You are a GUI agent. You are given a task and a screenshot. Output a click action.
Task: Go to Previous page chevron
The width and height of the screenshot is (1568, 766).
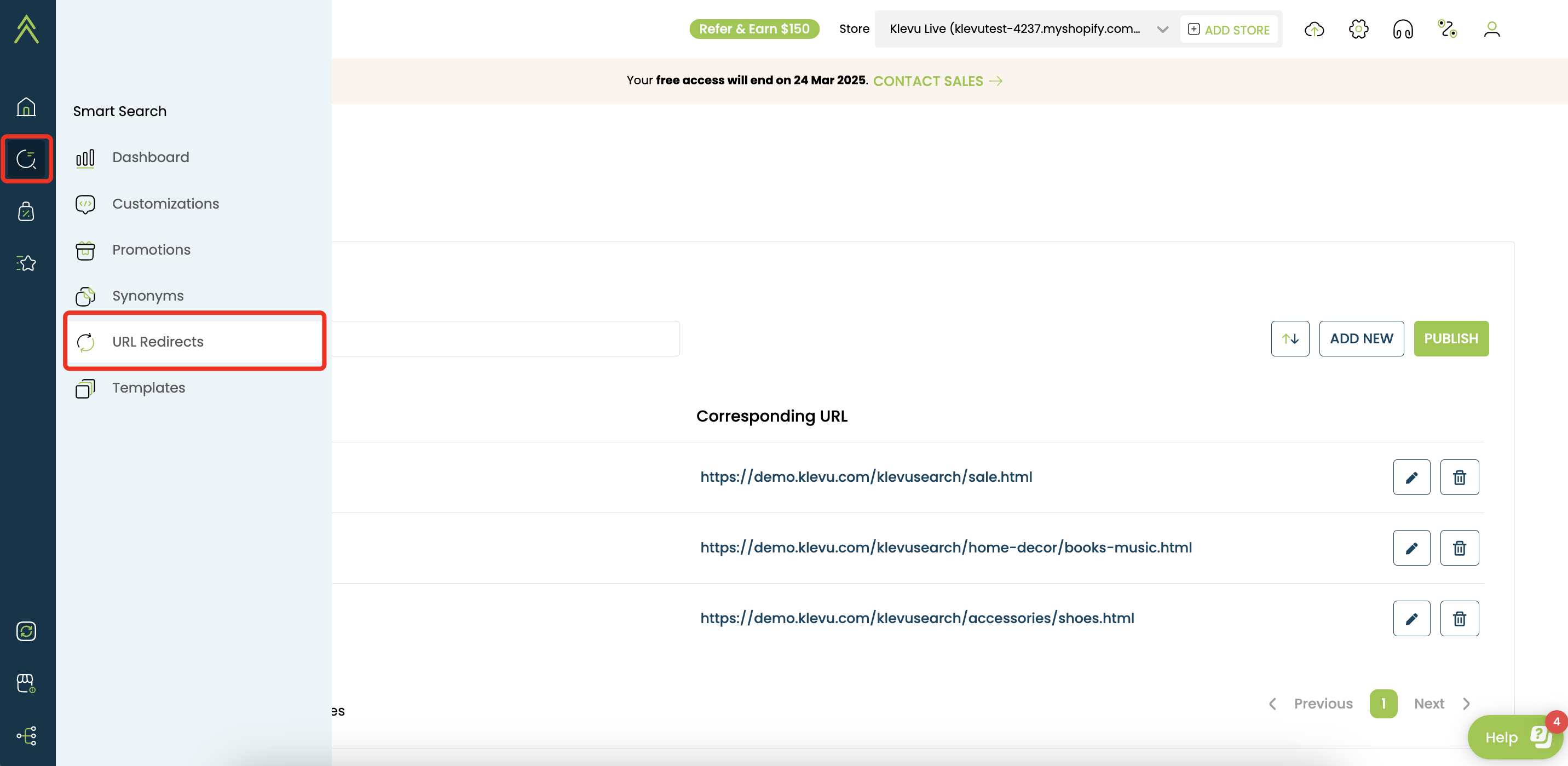point(1273,704)
